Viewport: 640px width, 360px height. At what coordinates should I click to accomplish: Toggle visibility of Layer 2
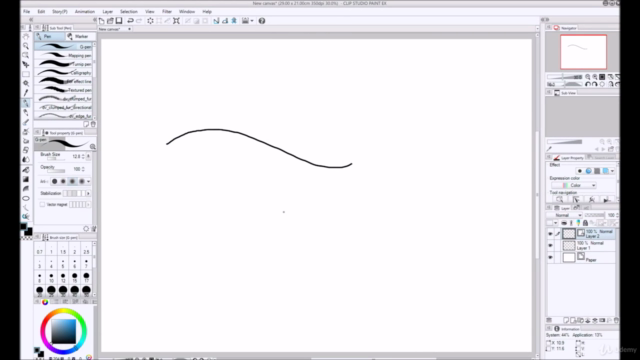coord(550,233)
